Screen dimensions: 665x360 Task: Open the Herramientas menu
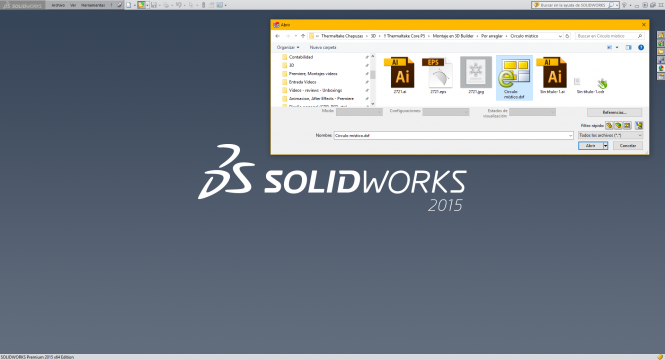tap(93, 5)
